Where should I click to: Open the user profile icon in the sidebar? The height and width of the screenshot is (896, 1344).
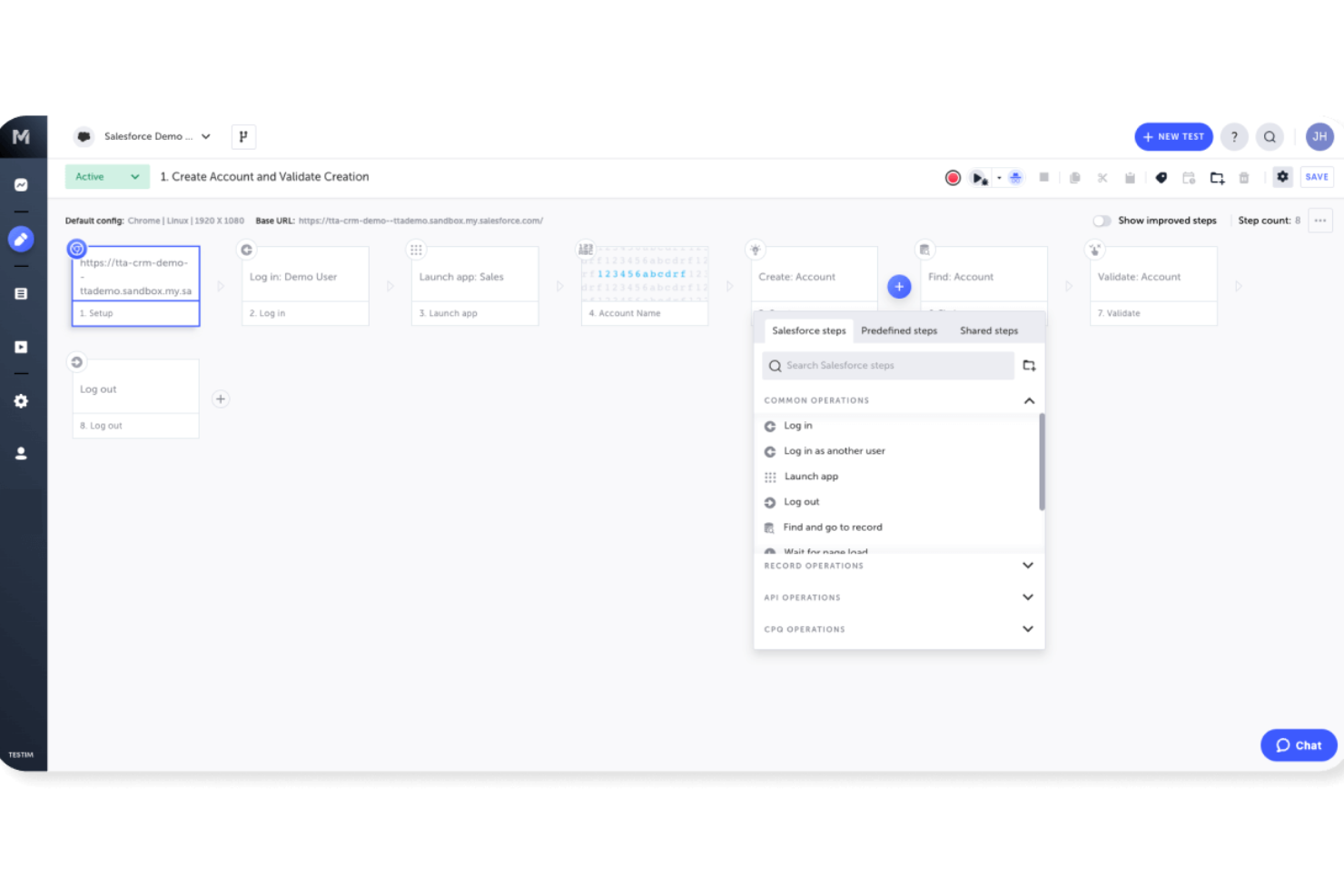pyautogui.click(x=22, y=453)
